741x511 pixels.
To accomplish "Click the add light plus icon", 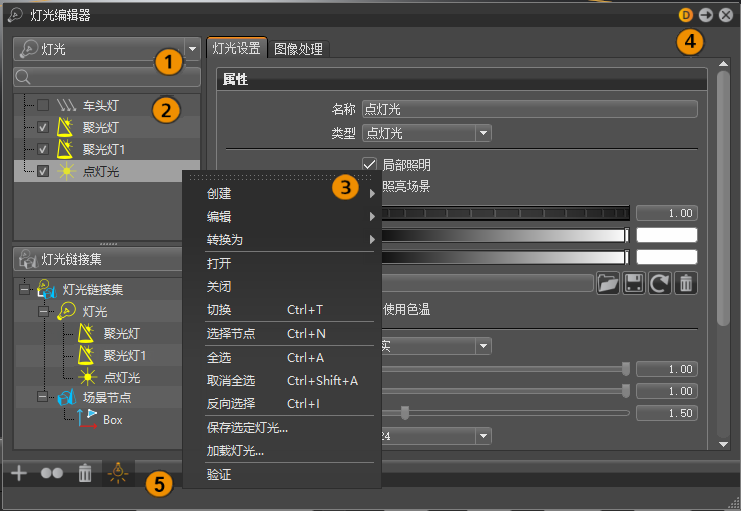I will [x=19, y=472].
